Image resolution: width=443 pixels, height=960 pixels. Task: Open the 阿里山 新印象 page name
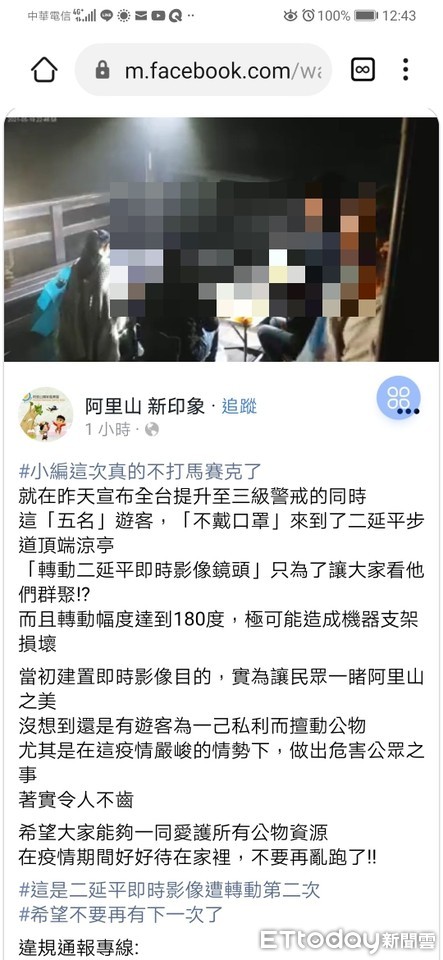point(144,406)
